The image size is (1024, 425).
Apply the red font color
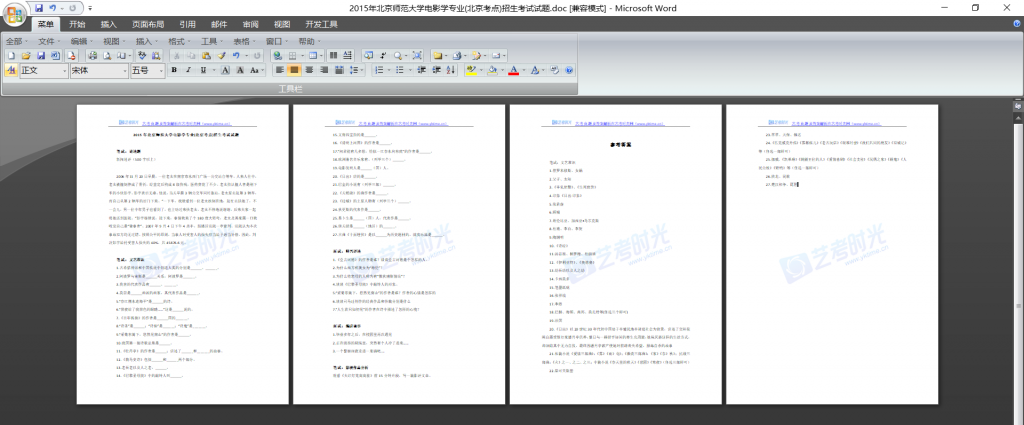513,71
